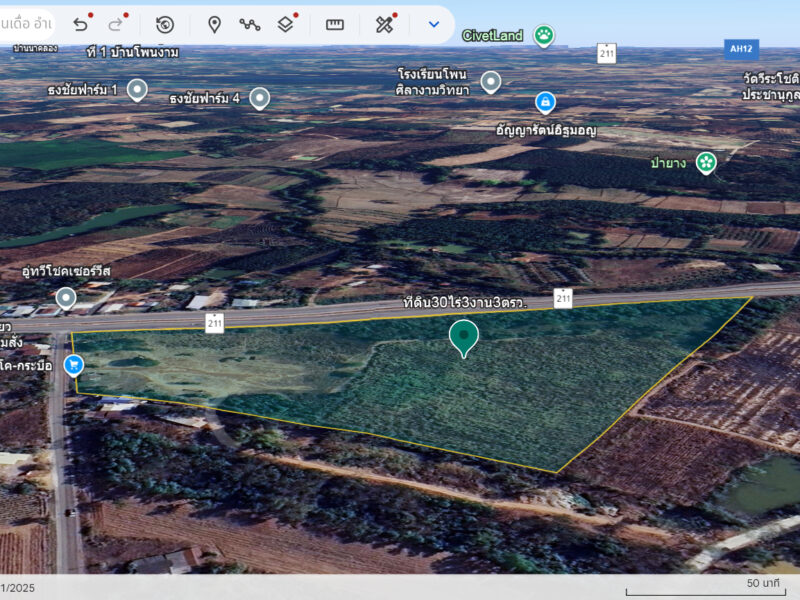
Task: Click the redo arrow in the toolbar
Action: [116, 25]
